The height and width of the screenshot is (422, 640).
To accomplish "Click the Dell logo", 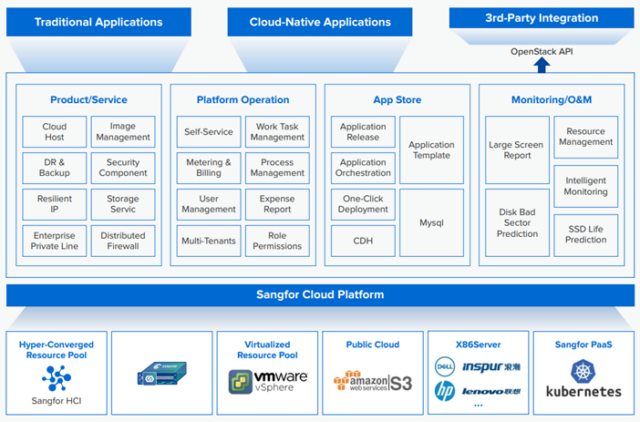I will tap(445, 366).
